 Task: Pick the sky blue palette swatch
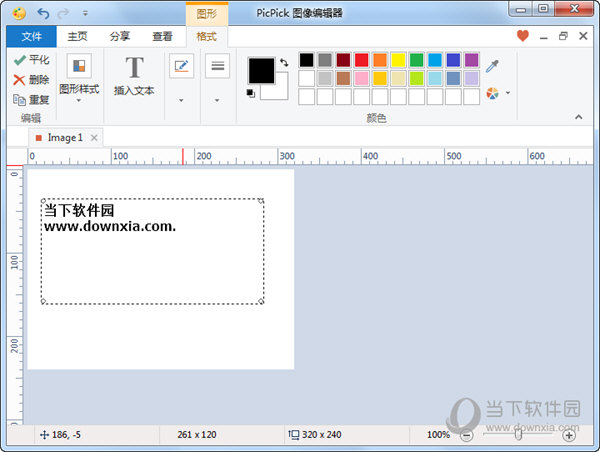click(x=435, y=60)
